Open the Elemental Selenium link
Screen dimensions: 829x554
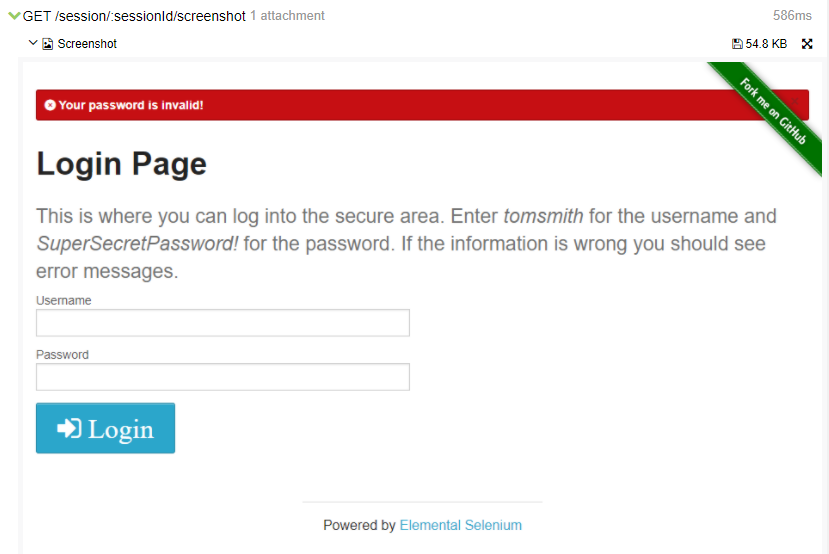click(x=460, y=525)
